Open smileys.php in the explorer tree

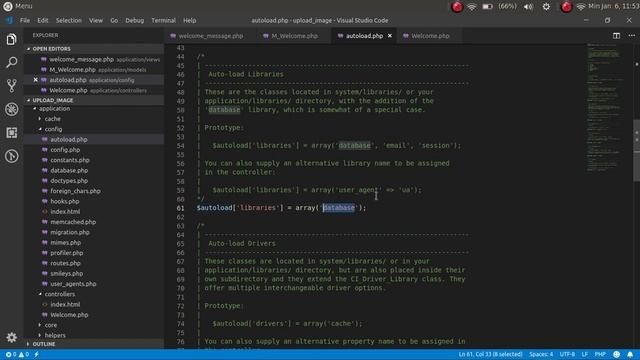[67, 273]
